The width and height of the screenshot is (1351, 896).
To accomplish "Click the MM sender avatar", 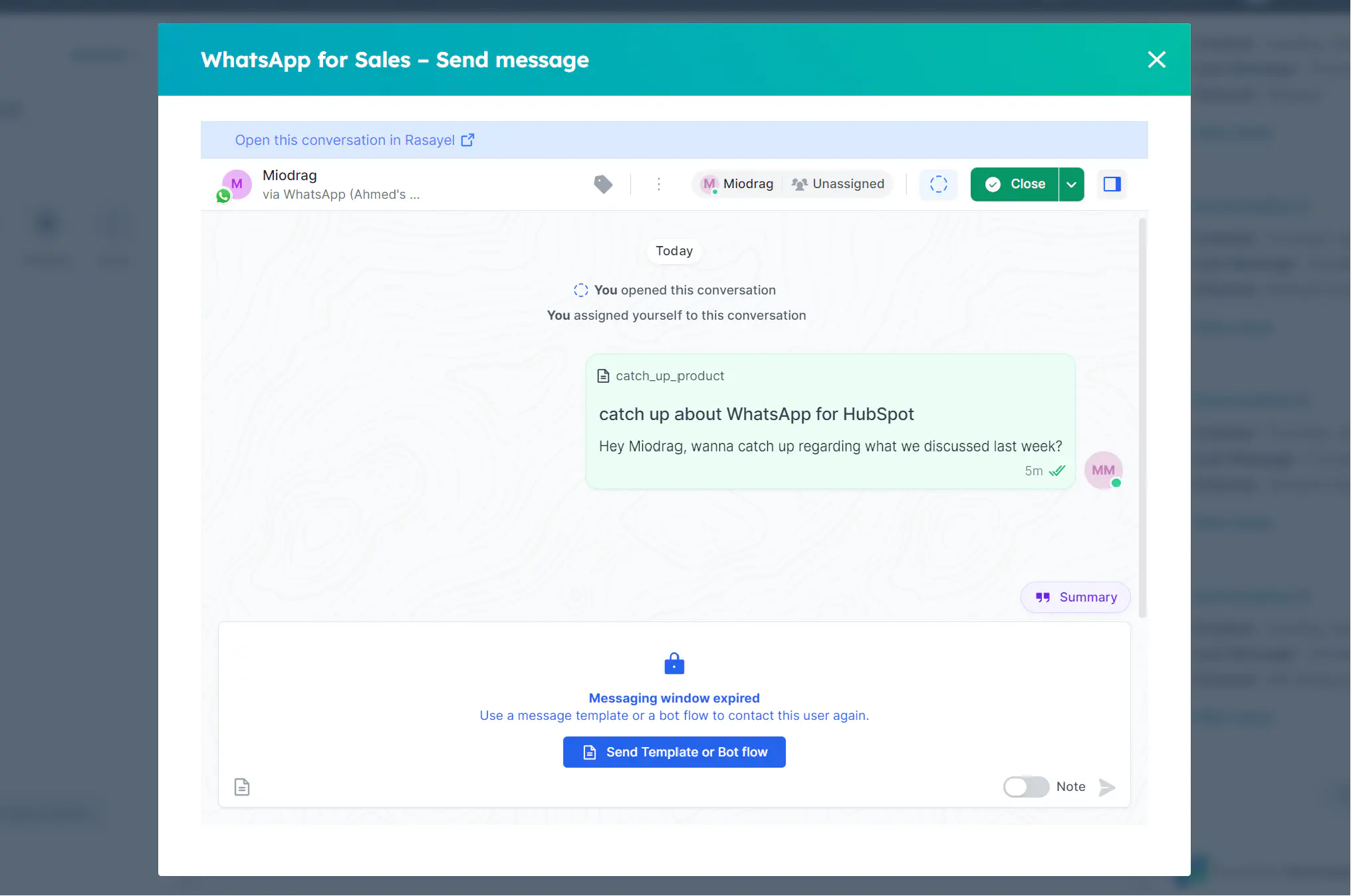I will [x=1103, y=471].
